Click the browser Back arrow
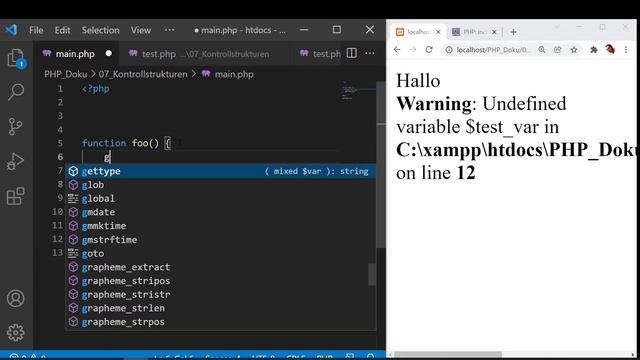 397,49
